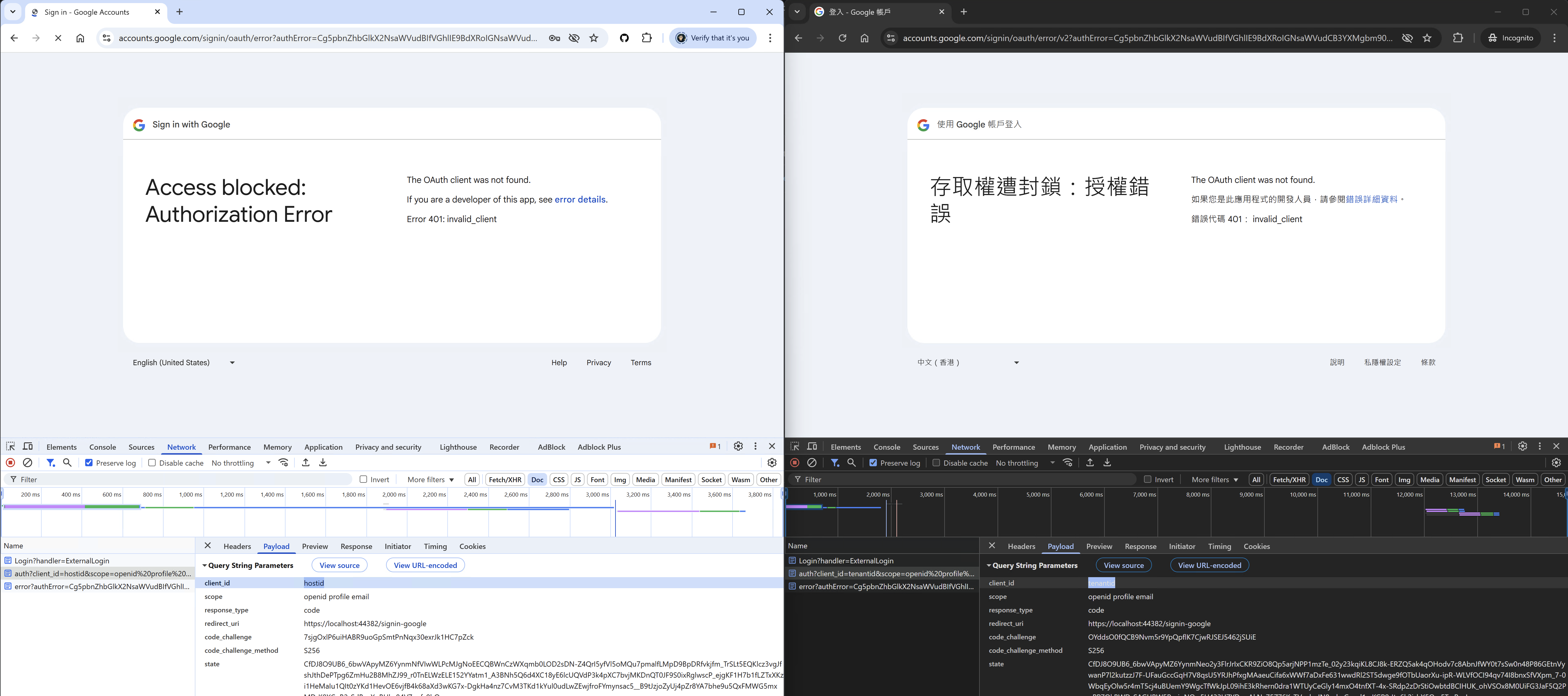Bookmark the page with the star icon in left browser
The width and height of the screenshot is (1568, 696).
point(593,38)
